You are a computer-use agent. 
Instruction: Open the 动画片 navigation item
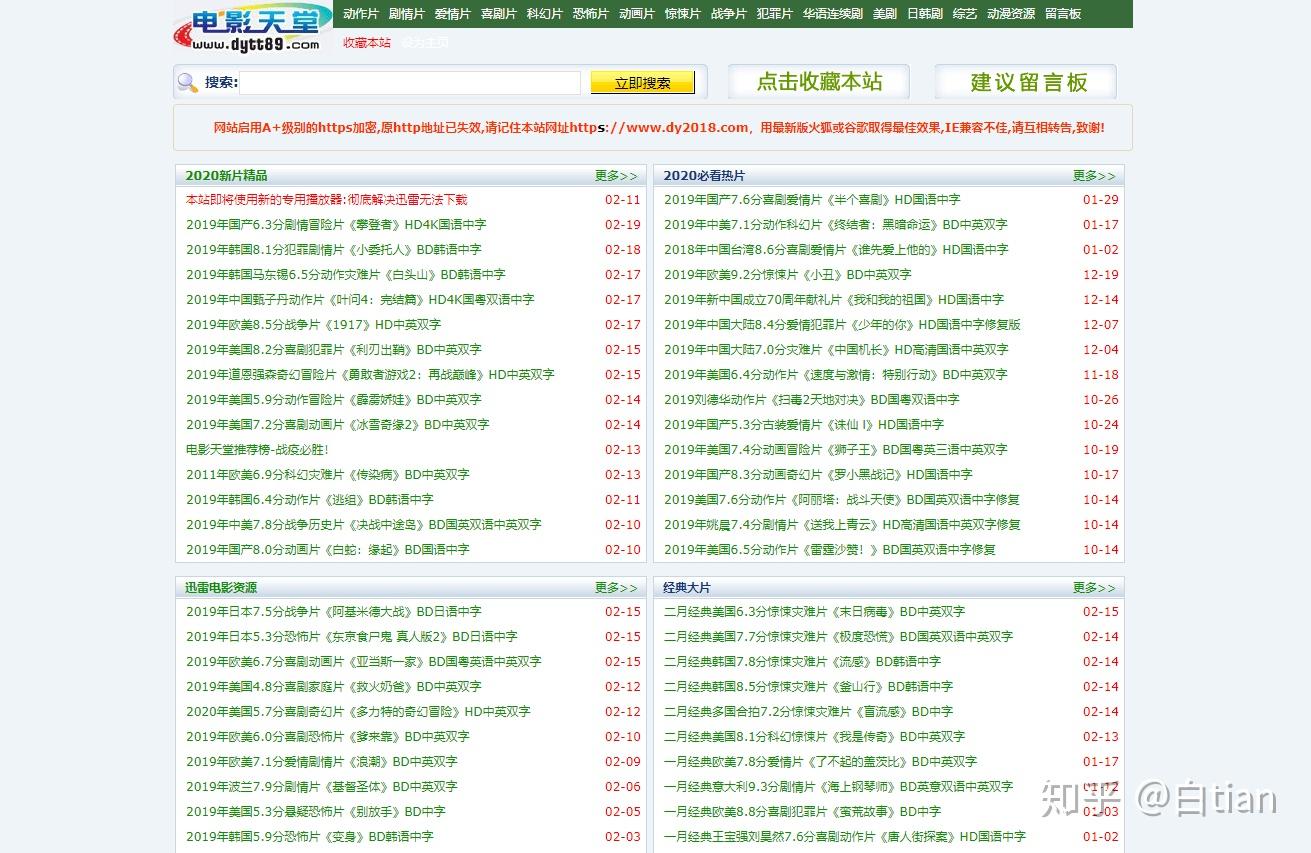coord(637,14)
